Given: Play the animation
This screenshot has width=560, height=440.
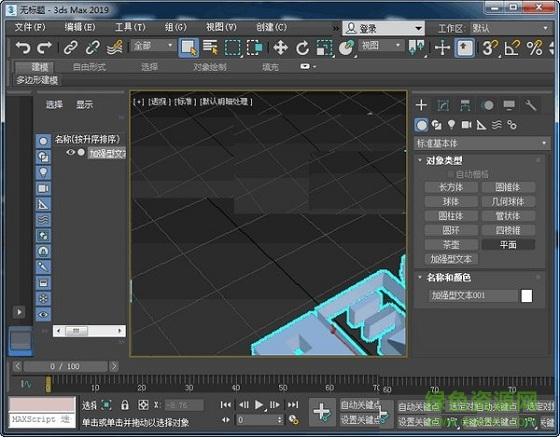Looking at the screenshot, I should point(259,405).
